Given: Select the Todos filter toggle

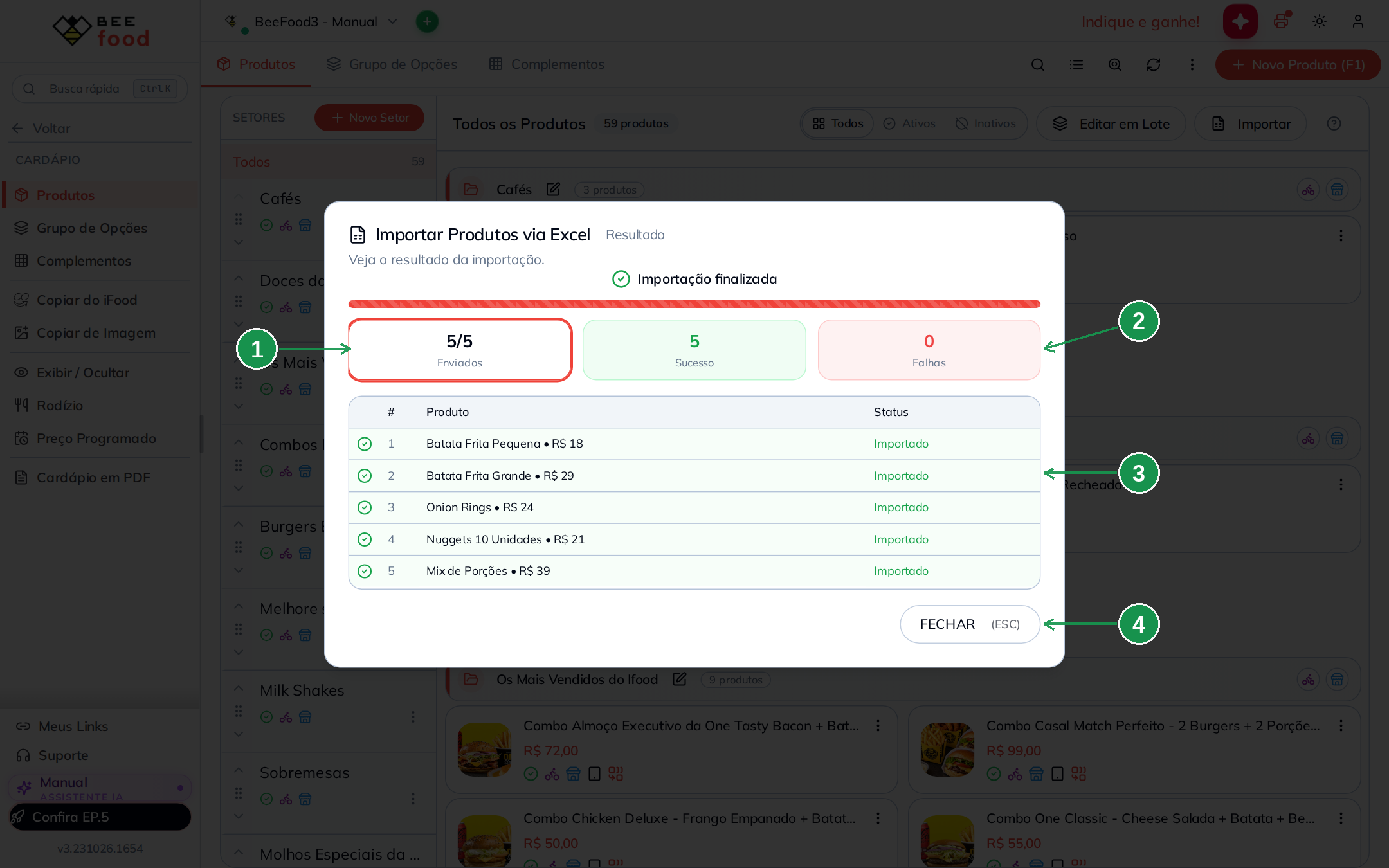Looking at the screenshot, I should pos(837,123).
